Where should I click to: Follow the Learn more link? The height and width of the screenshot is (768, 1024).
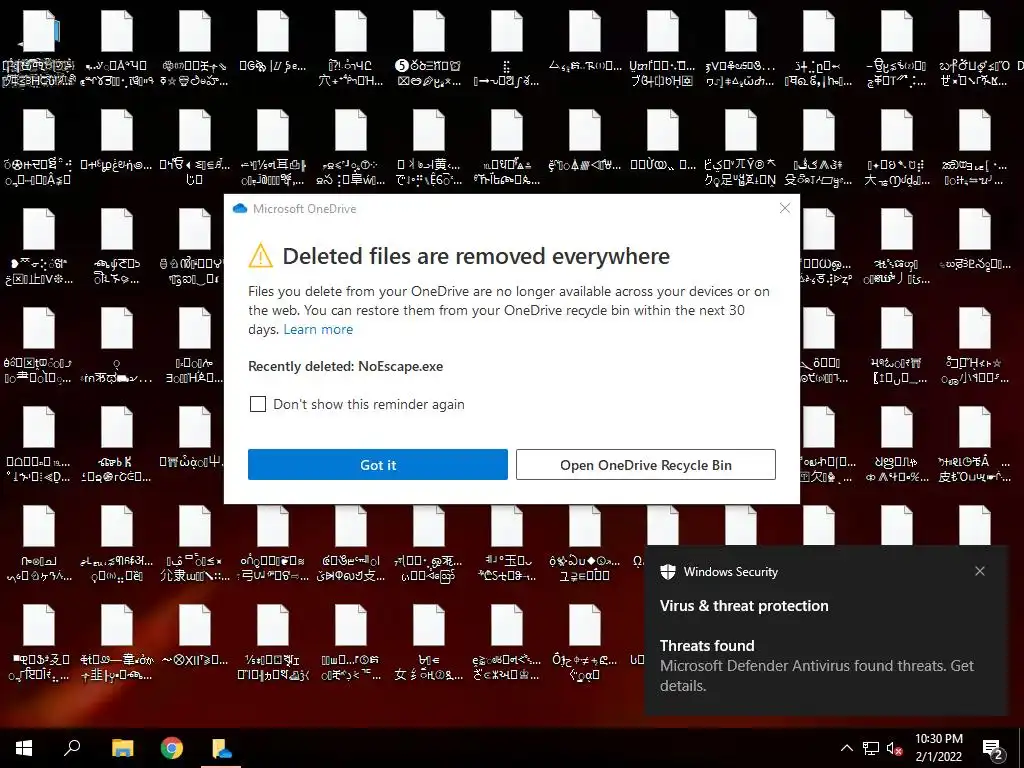318,329
